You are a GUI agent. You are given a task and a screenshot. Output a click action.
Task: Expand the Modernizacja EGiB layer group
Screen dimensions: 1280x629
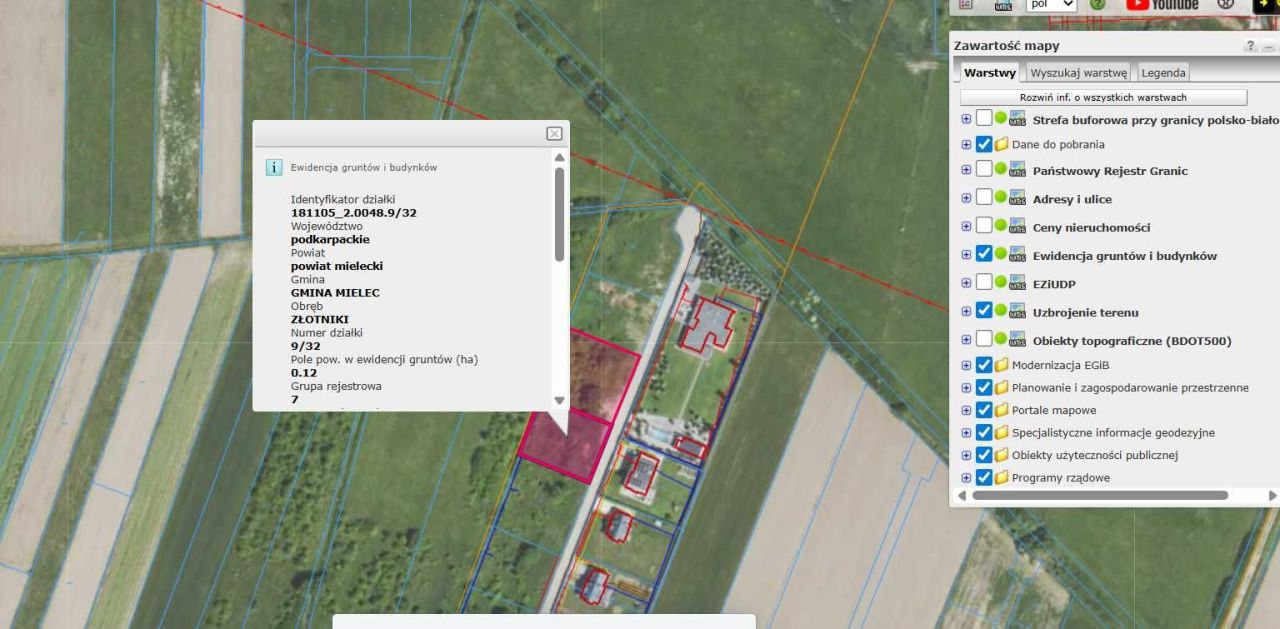click(966, 365)
